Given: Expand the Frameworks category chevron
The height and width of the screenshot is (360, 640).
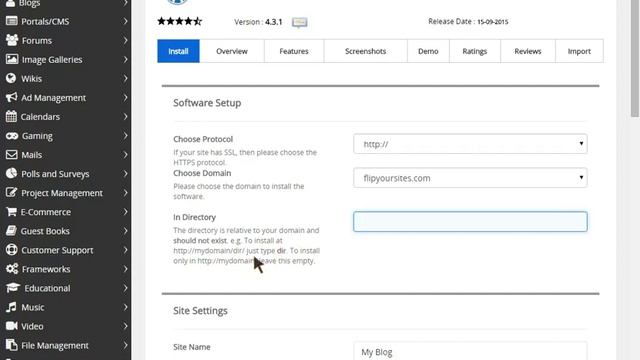Looking at the screenshot, I should pos(125,269).
